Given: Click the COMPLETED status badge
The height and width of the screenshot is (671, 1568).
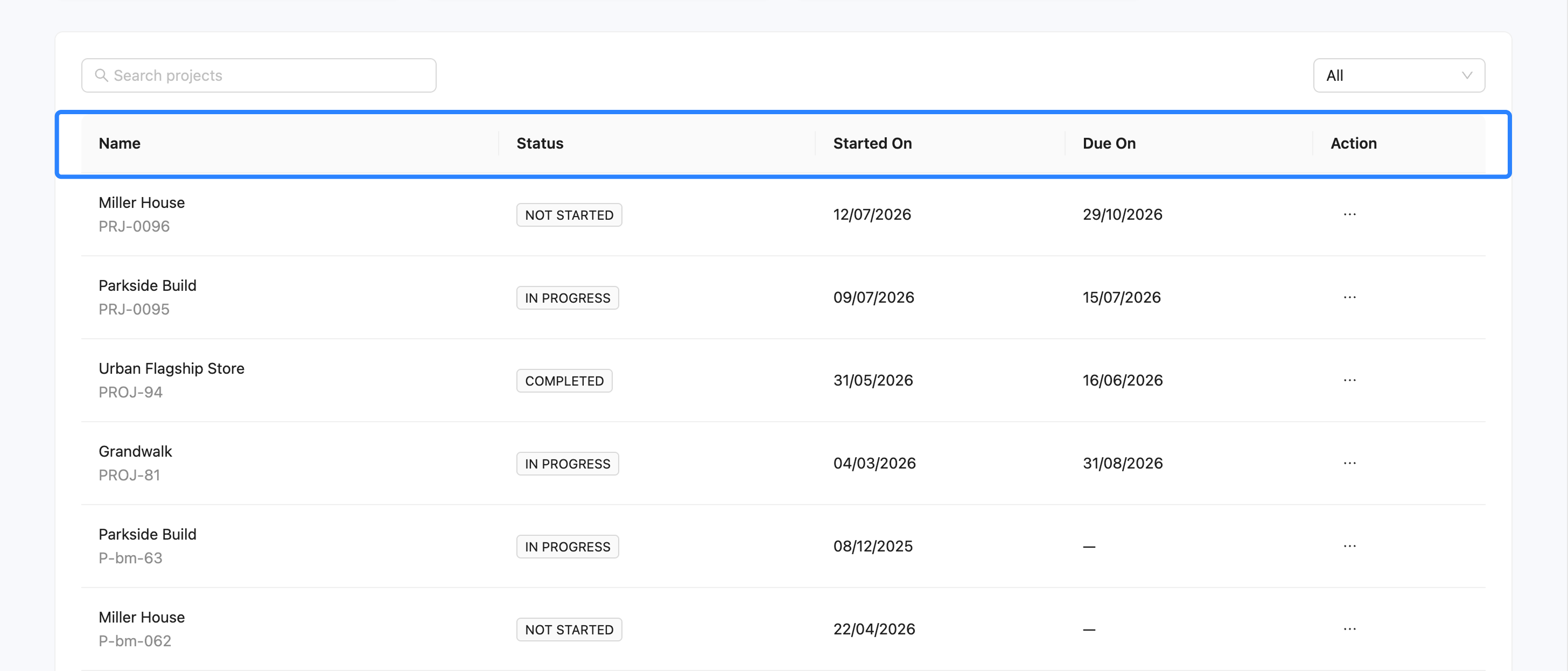Looking at the screenshot, I should (x=564, y=381).
